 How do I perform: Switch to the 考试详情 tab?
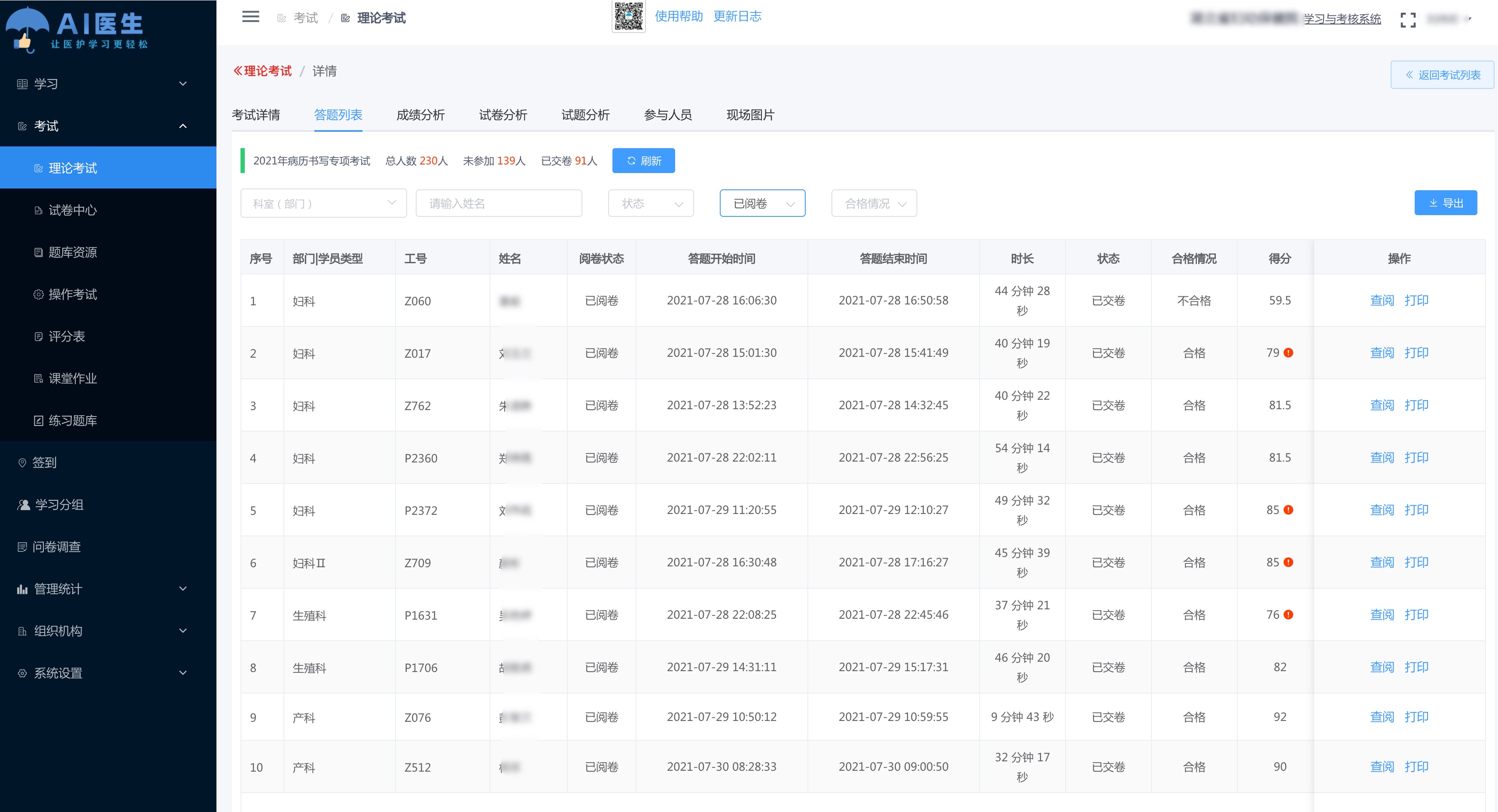(256, 115)
